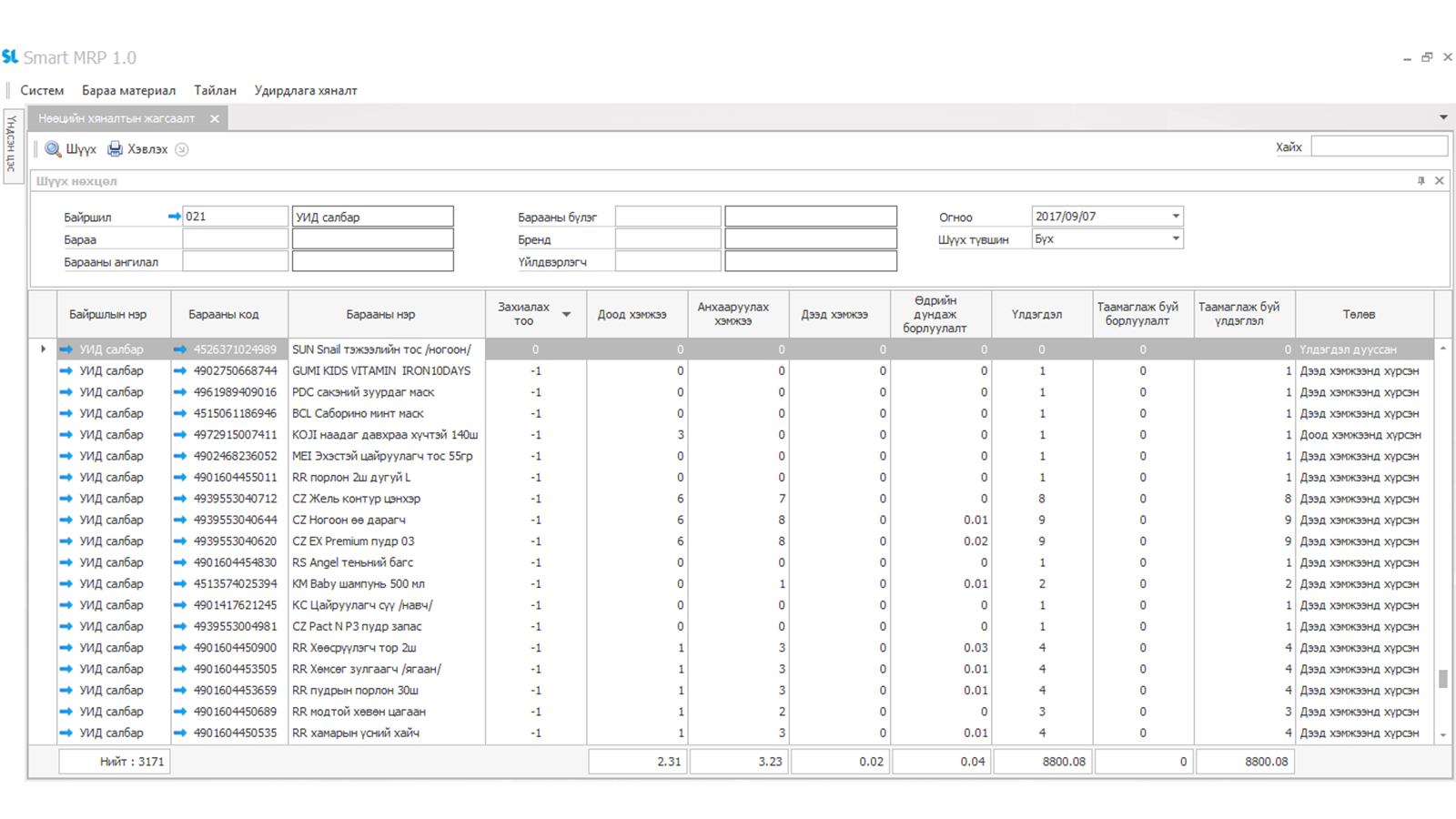Click item code arrow icon for 4902468236052

pyautogui.click(x=180, y=456)
